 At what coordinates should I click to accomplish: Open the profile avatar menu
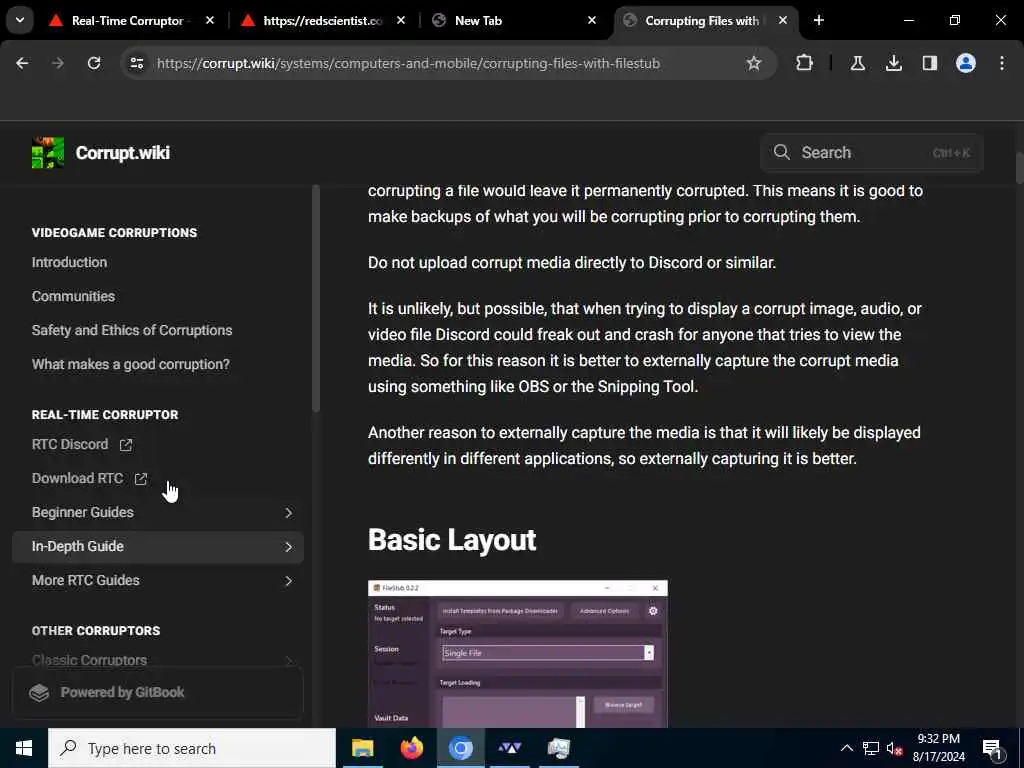tap(965, 63)
